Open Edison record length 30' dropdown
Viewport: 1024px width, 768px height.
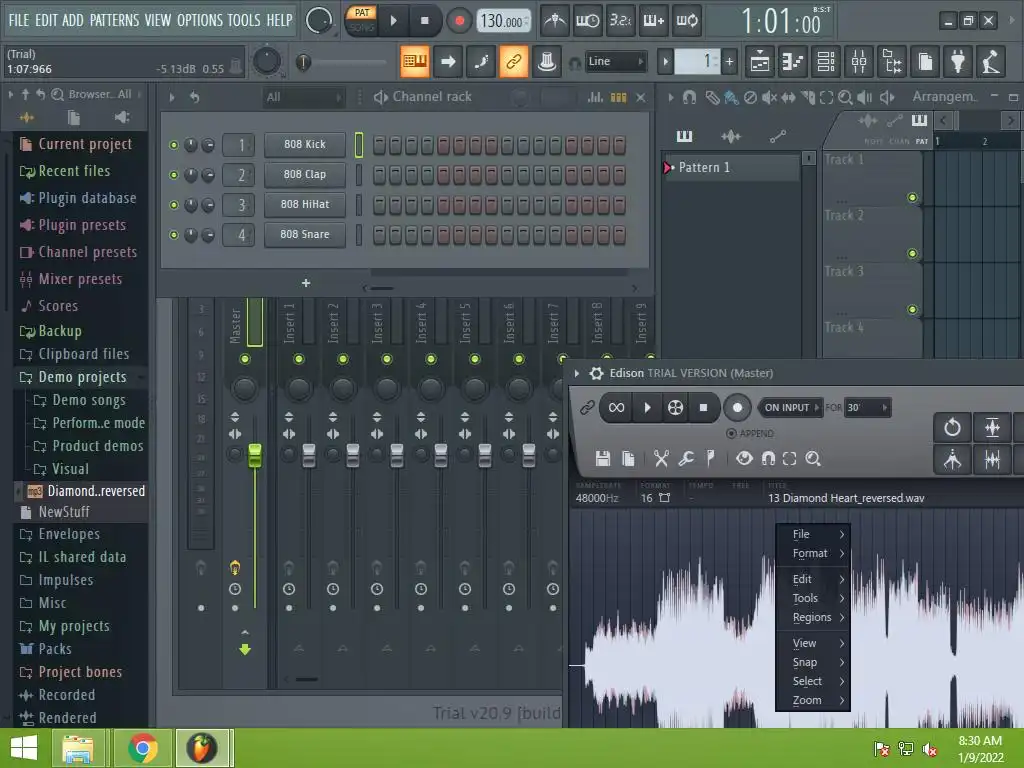pyautogui.click(x=868, y=408)
